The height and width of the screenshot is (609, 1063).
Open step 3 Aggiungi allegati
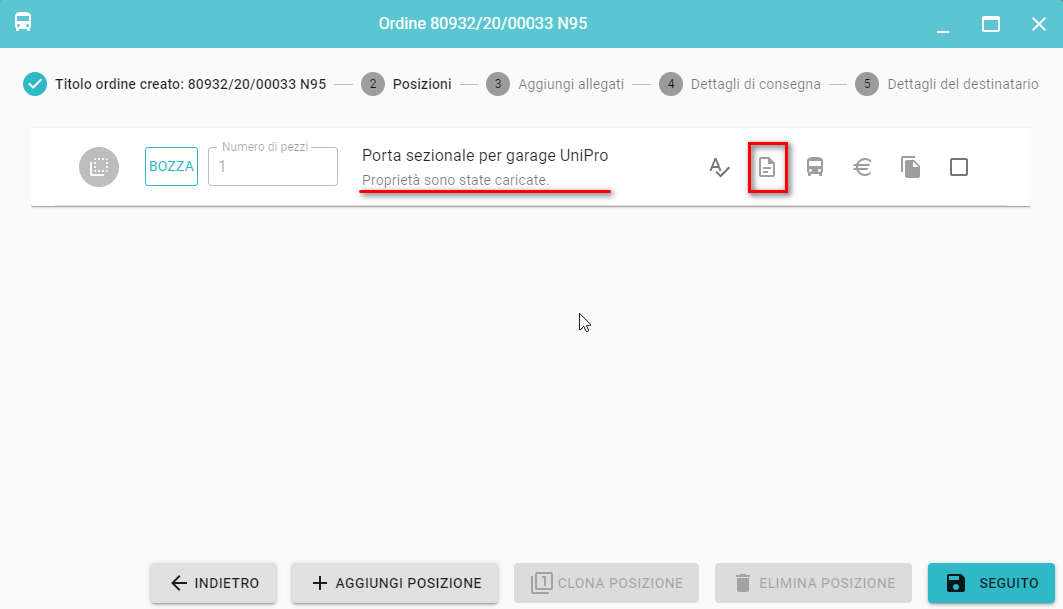point(555,84)
